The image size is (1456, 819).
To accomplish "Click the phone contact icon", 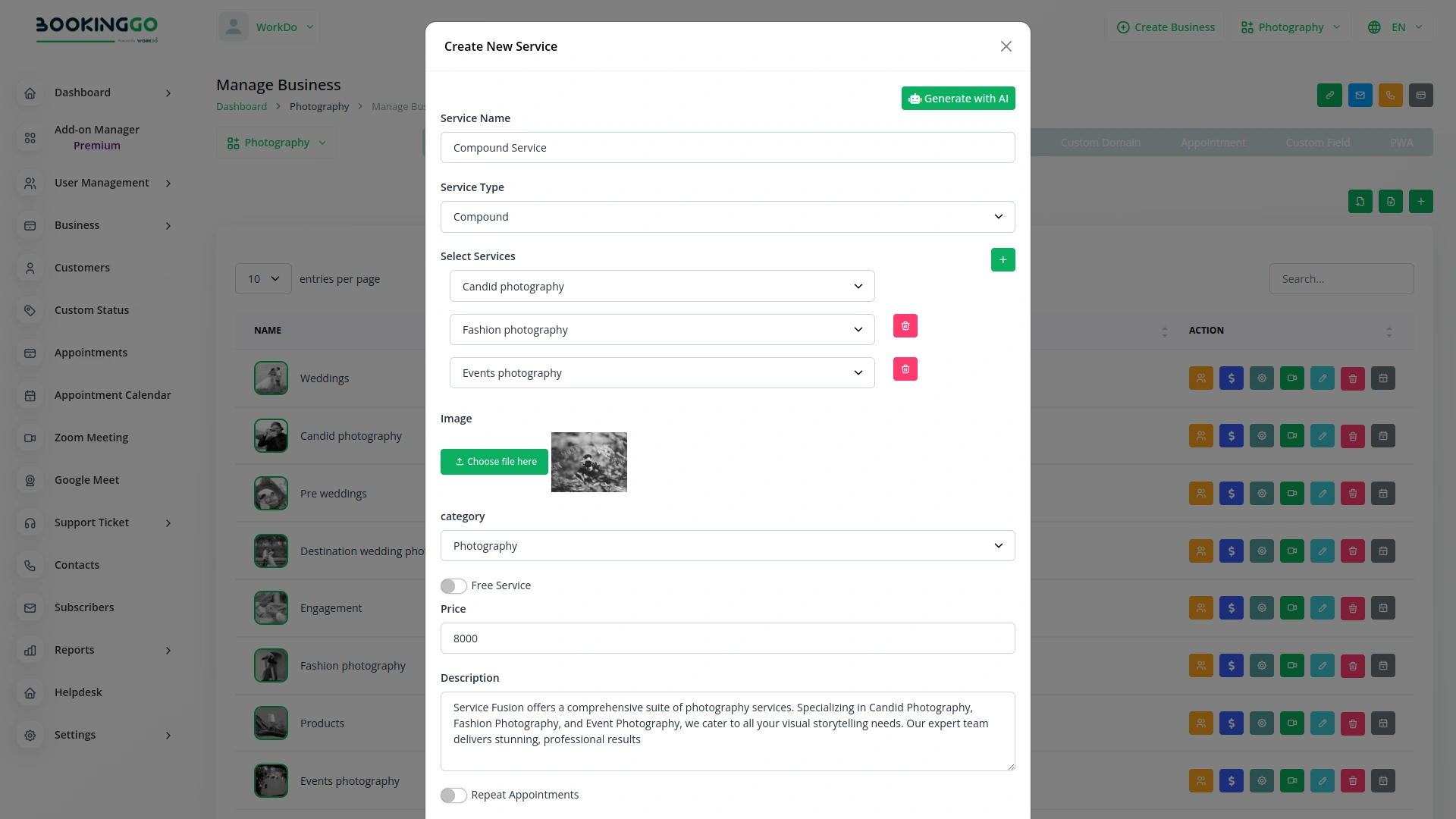I will click(x=1390, y=96).
